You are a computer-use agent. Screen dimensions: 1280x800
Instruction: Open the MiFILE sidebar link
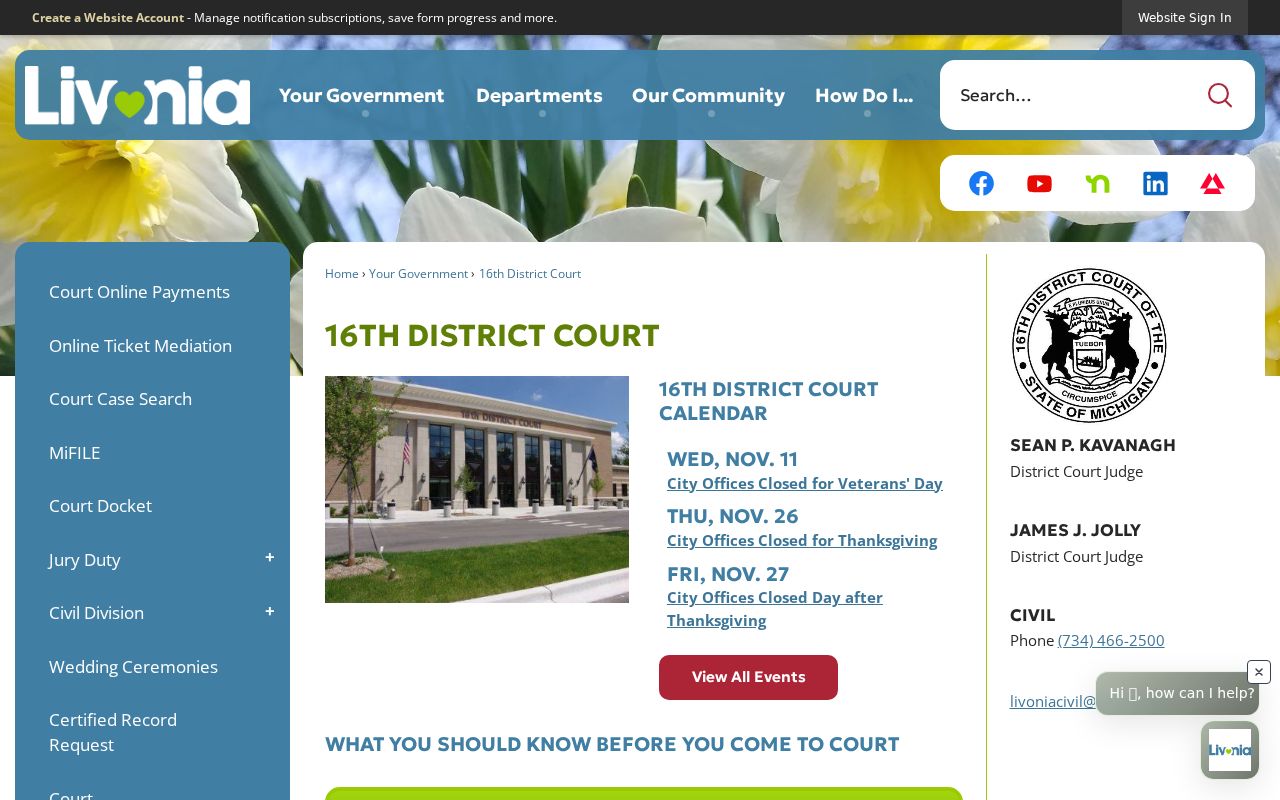[x=75, y=453]
